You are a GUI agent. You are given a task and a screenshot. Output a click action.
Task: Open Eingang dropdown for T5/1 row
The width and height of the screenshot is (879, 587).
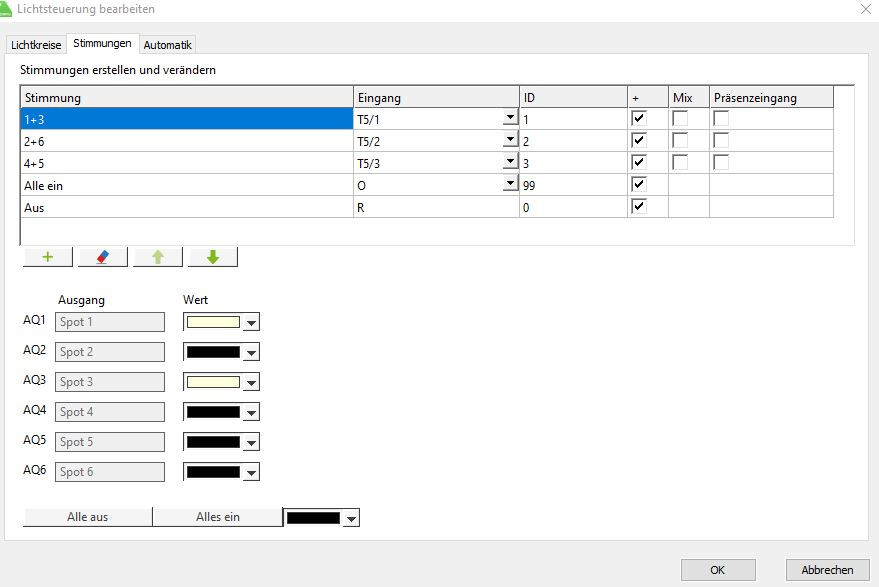[510, 118]
